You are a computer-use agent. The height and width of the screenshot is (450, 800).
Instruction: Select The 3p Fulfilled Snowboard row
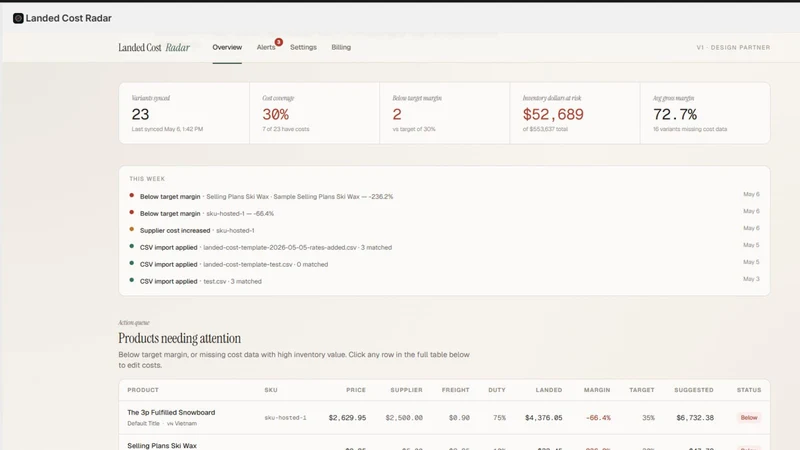(444, 417)
